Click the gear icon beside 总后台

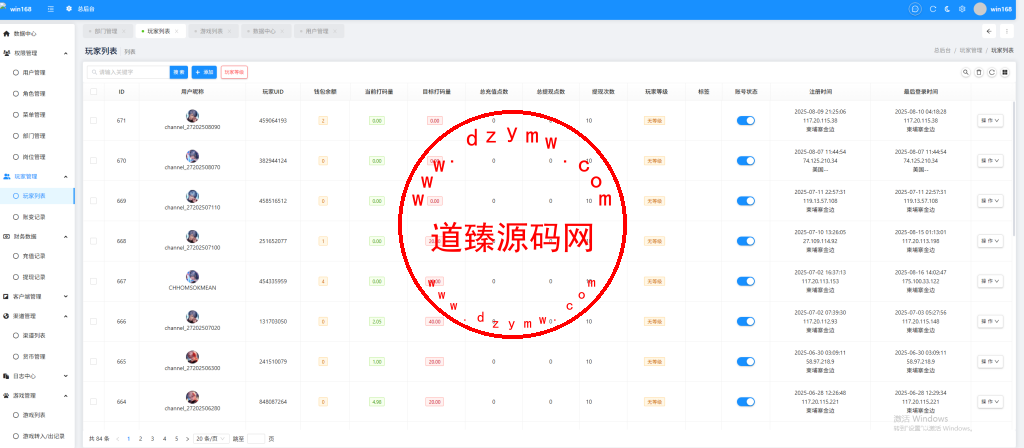click(x=69, y=9)
